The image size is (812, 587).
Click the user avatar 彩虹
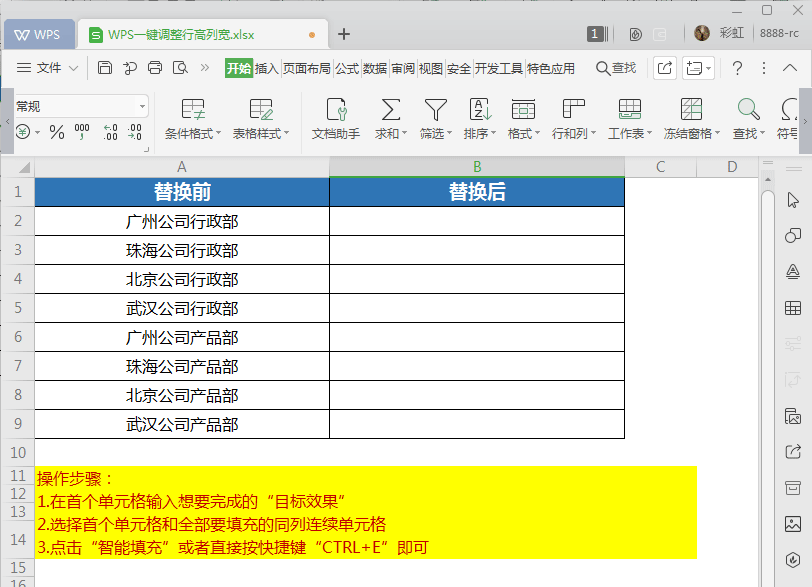(702, 33)
